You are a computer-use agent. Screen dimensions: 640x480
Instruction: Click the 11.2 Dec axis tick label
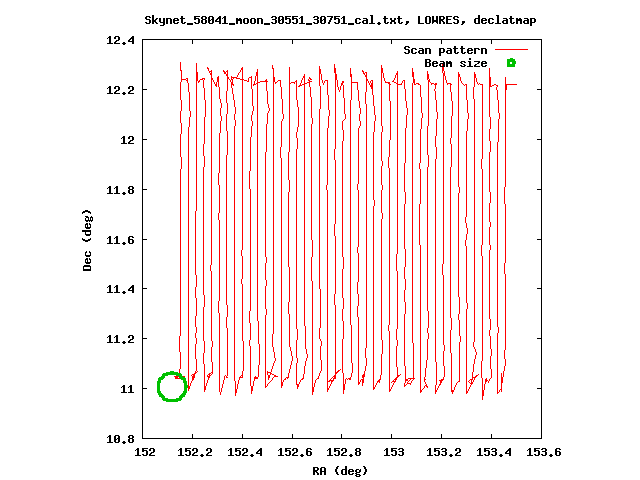click(x=120, y=339)
